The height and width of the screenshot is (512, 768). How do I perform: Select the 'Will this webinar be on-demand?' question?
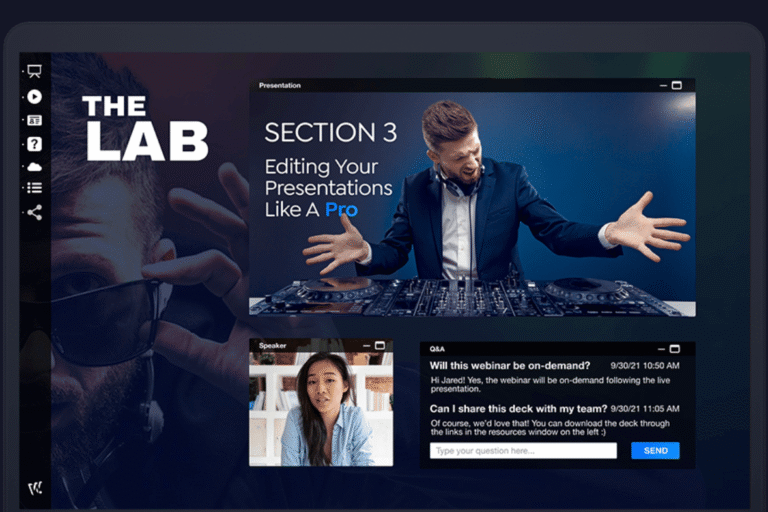pos(509,366)
